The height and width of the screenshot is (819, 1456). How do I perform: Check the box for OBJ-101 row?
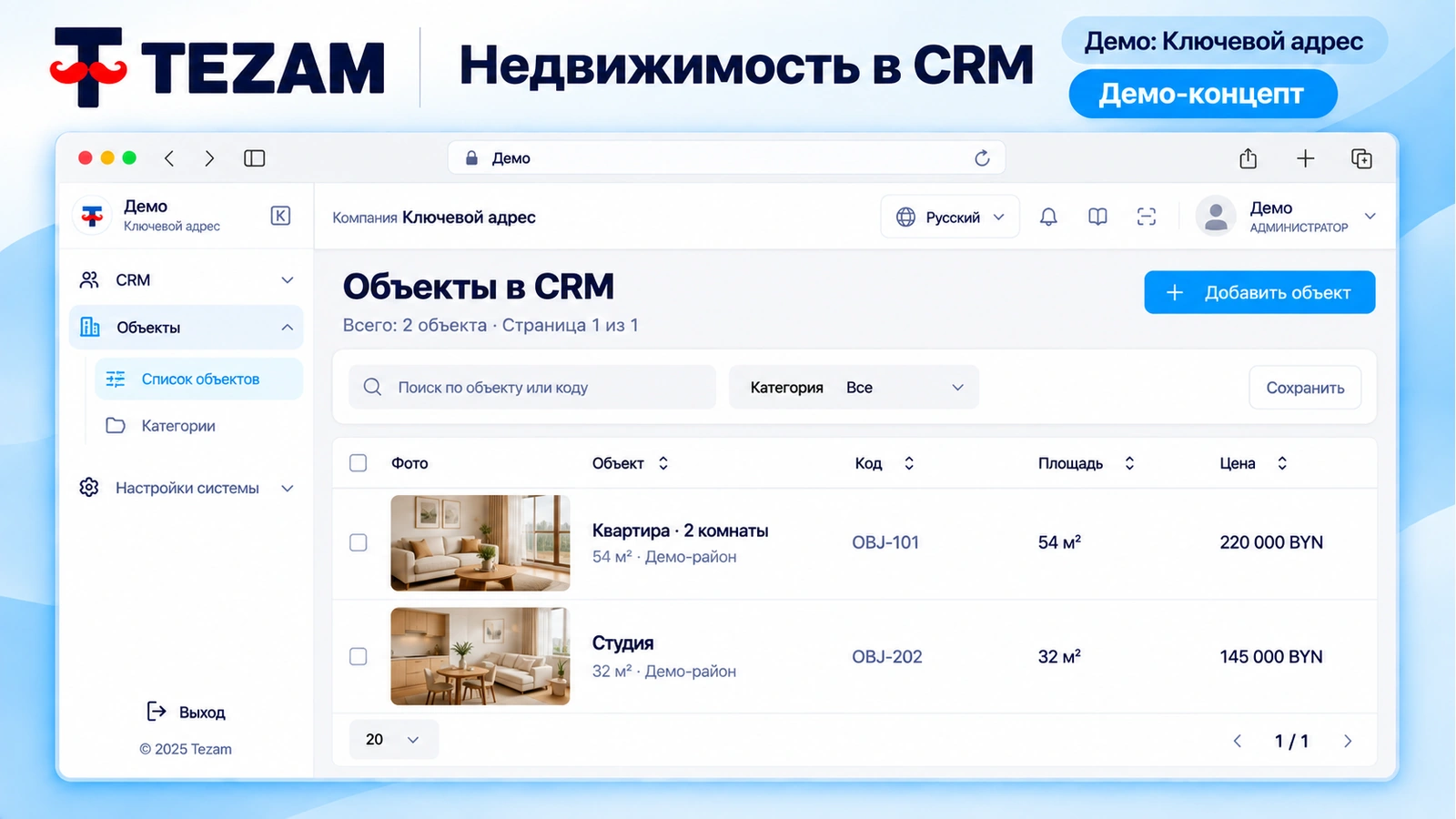(359, 542)
